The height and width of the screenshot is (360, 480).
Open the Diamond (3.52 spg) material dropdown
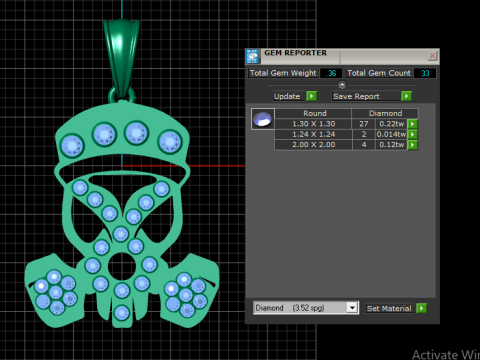pos(352,308)
